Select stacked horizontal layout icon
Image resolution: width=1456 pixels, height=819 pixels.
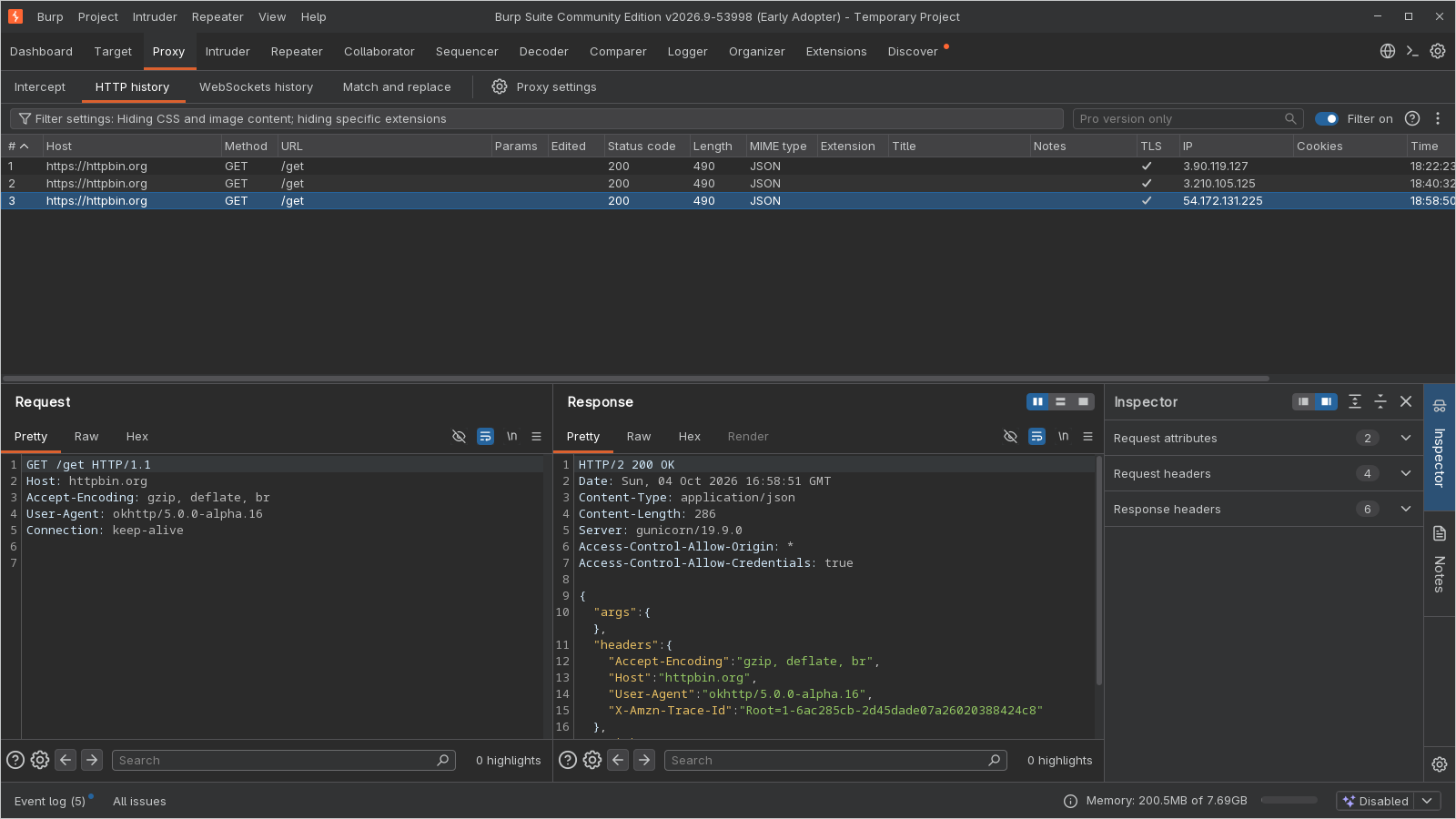tap(1060, 401)
